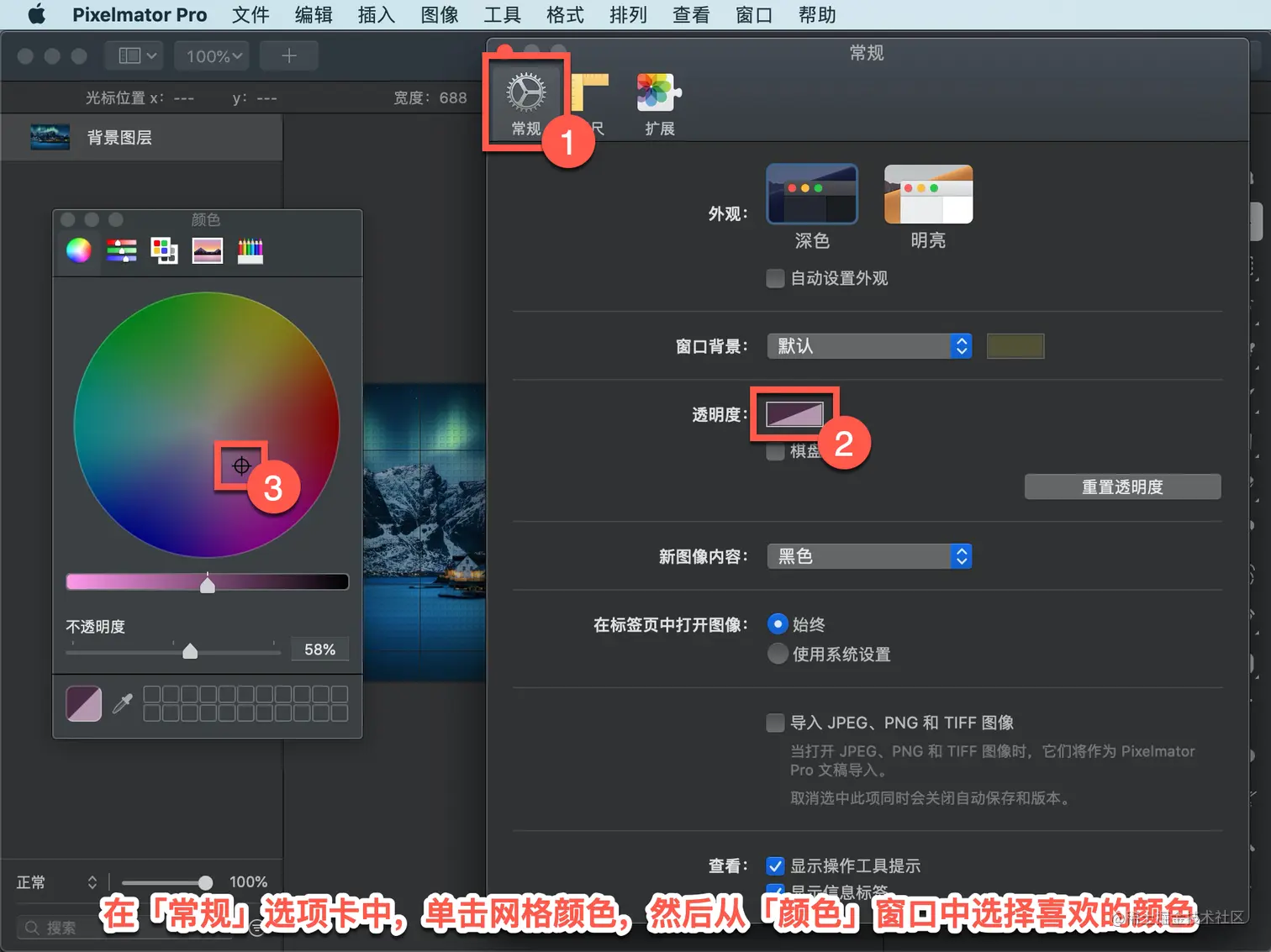
Task: Select the 使用系统设置 radio button
Action: click(778, 654)
